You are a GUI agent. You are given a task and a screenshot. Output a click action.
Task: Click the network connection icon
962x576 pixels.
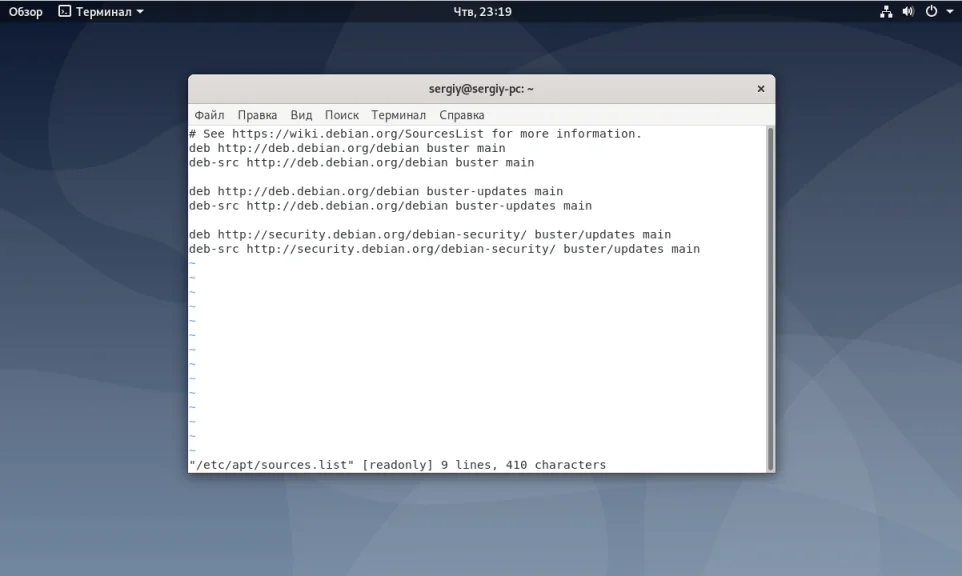pyautogui.click(x=886, y=12)
